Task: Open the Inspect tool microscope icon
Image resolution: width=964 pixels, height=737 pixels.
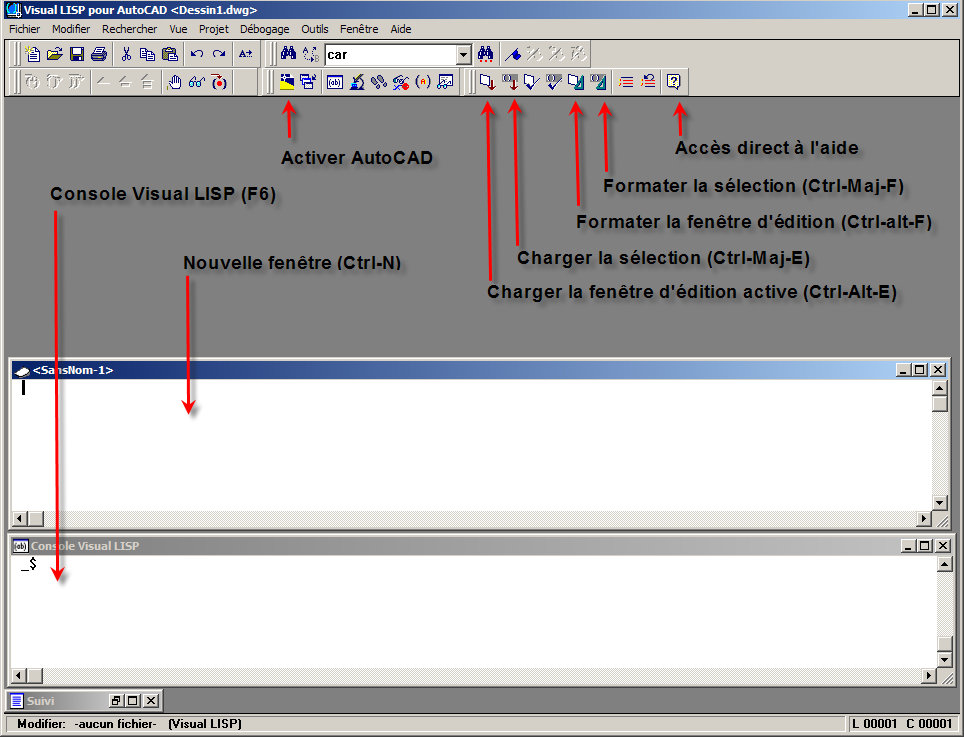Action: (356, 82)
